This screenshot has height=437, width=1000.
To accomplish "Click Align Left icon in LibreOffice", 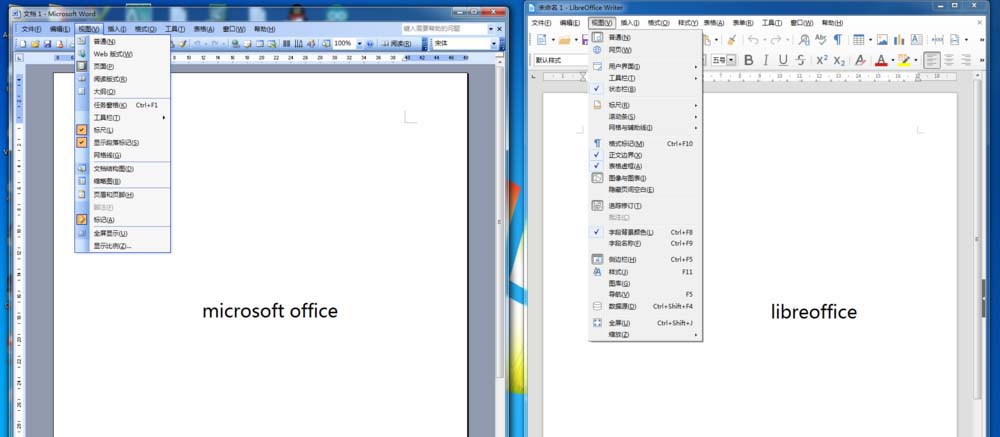I will [x=932, y=60].
